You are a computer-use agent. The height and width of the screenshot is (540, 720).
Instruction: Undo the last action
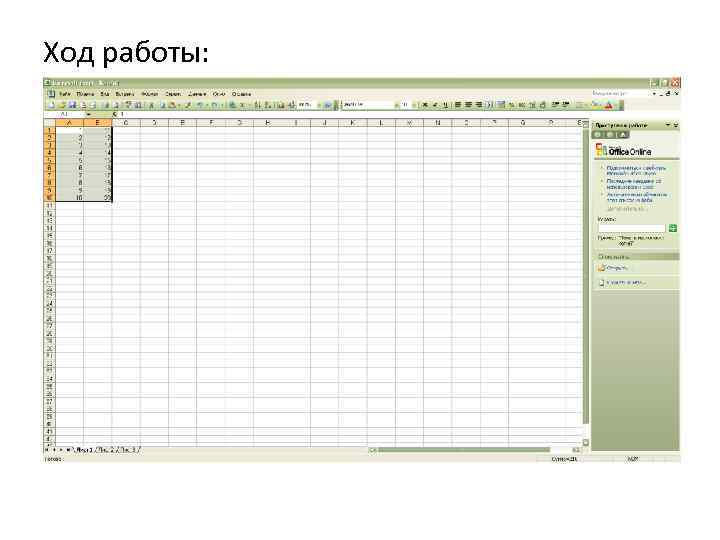pyautogui.click(x=200, y=105)
